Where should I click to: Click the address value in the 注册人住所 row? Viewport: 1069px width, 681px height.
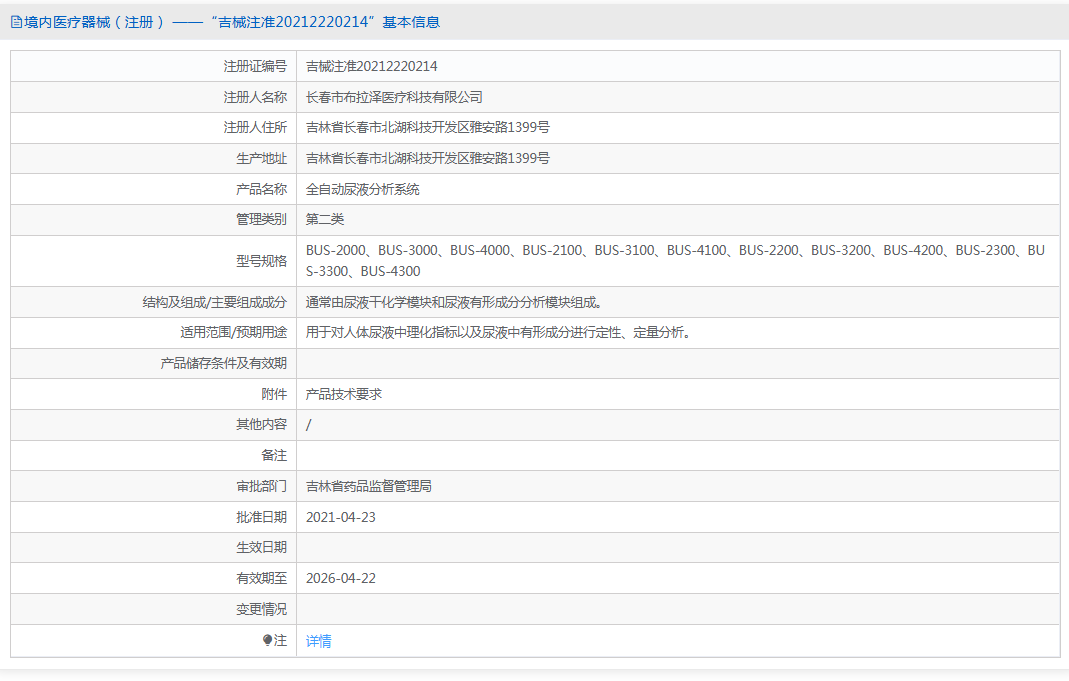click(427, 127)
